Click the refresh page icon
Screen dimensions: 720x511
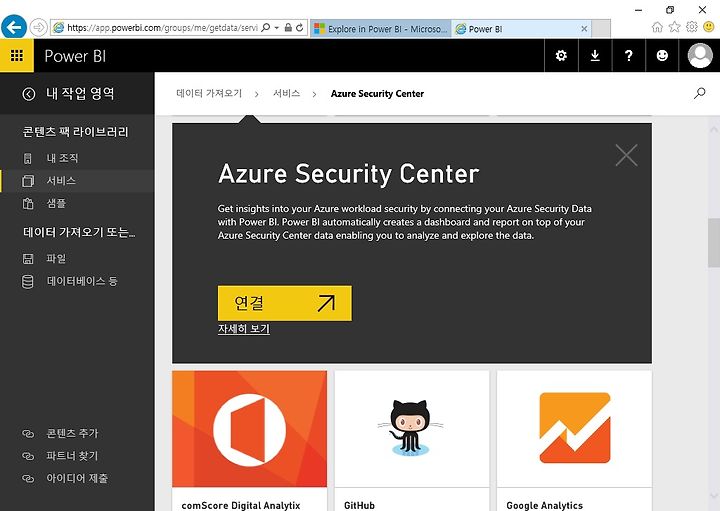tap(299, 28)
